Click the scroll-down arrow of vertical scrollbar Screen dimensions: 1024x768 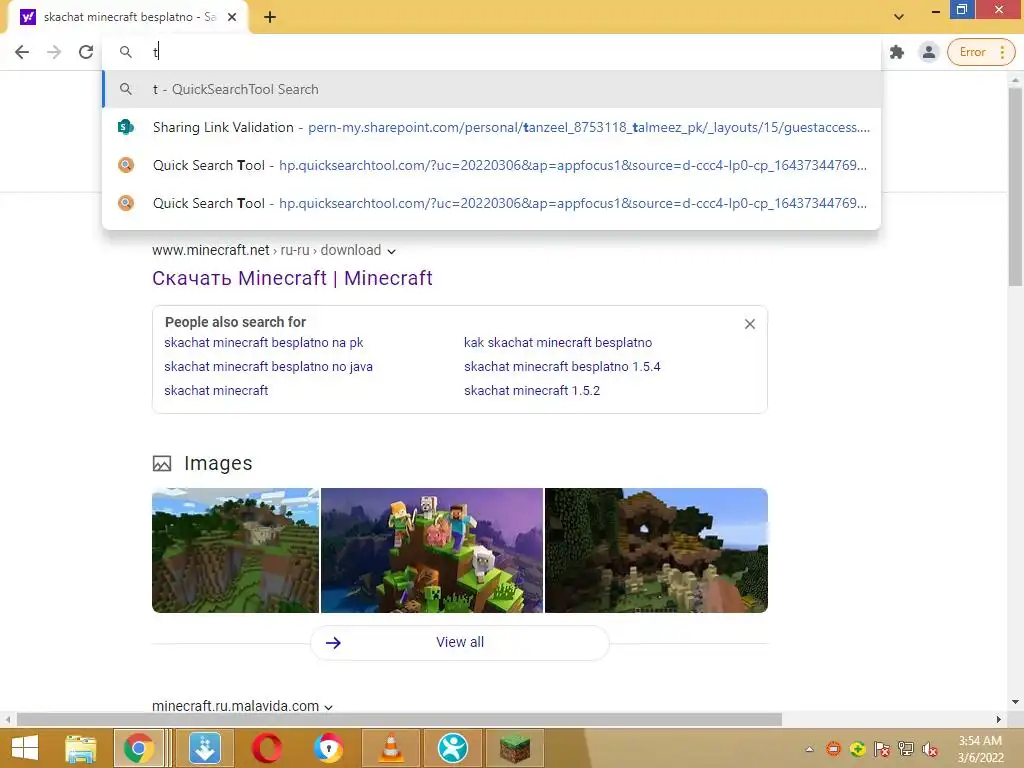tap(1015, 703)
